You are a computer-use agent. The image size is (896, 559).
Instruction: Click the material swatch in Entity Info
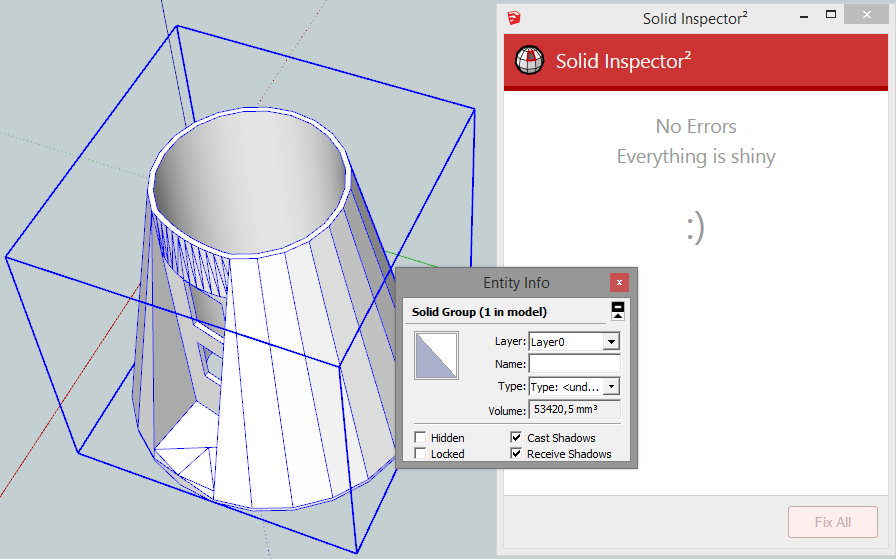[x=436, y=356]
